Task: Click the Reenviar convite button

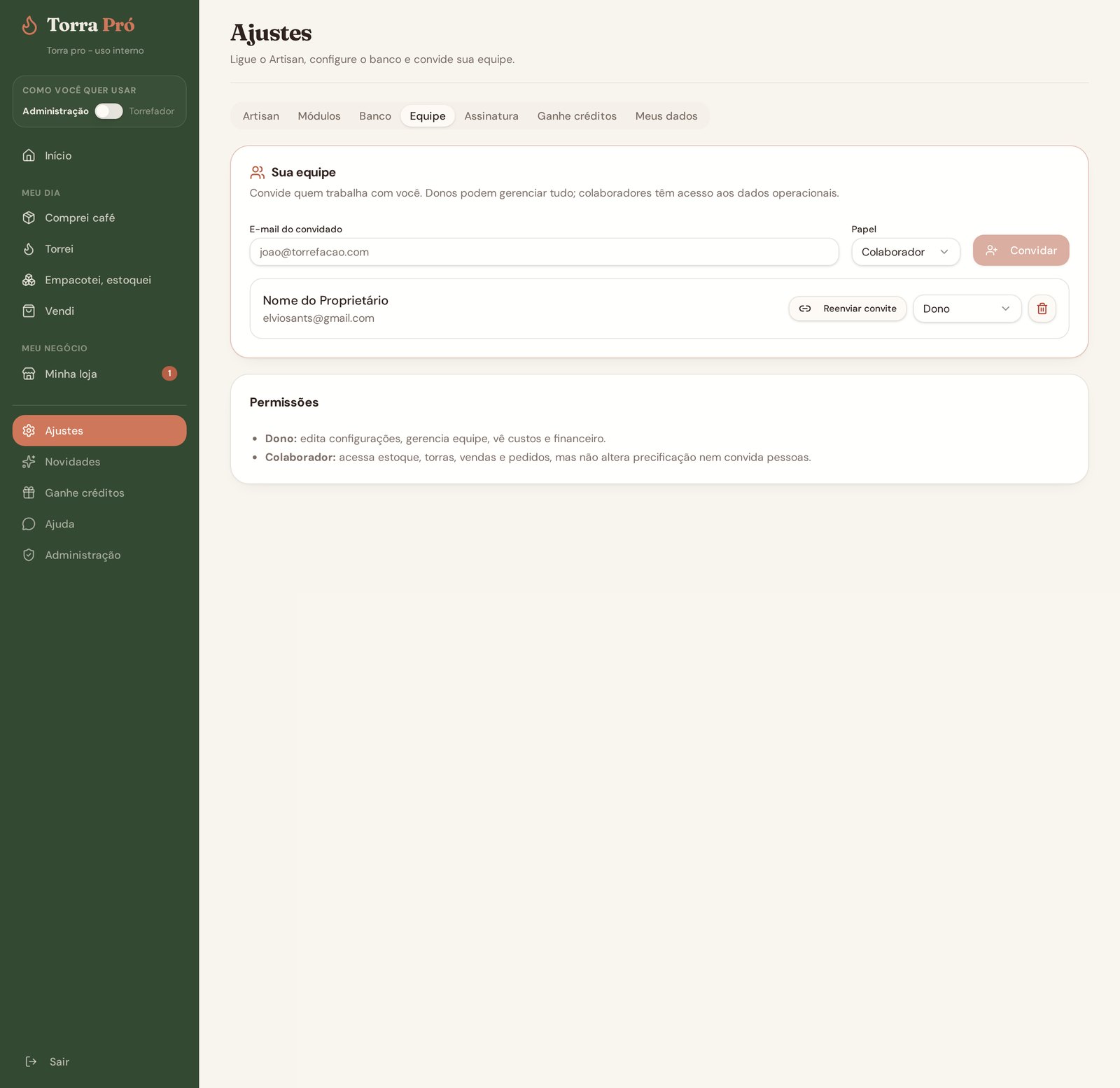Action: click(x=848, y=309)
